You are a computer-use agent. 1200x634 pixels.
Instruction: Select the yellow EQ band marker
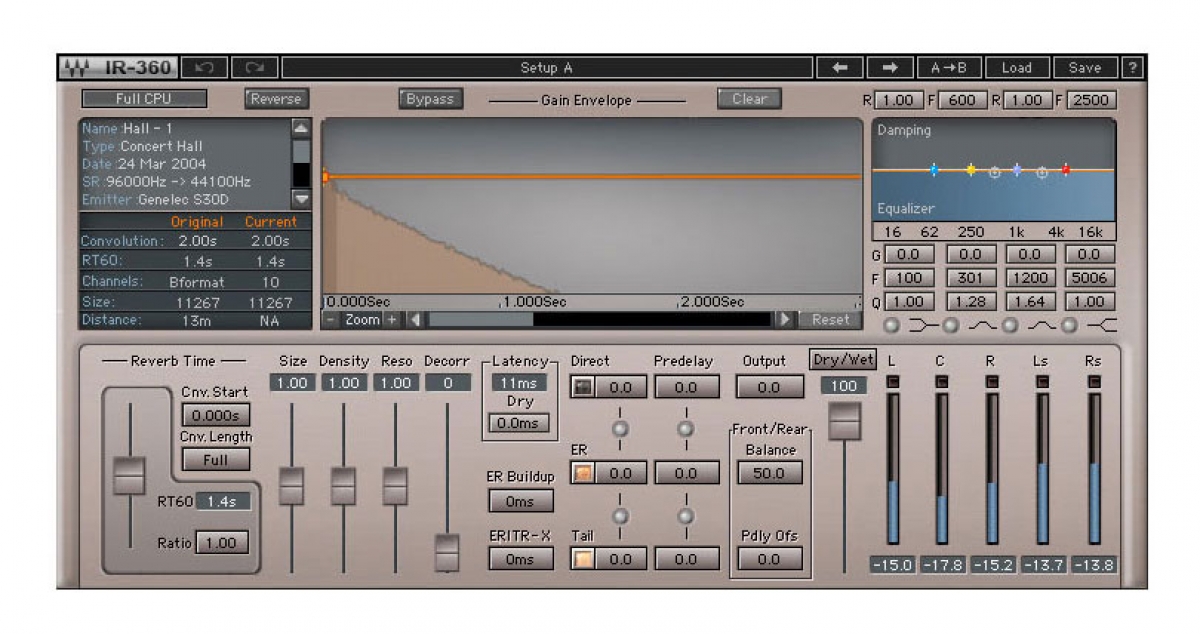pyautogui.click(x=970, y=170)
